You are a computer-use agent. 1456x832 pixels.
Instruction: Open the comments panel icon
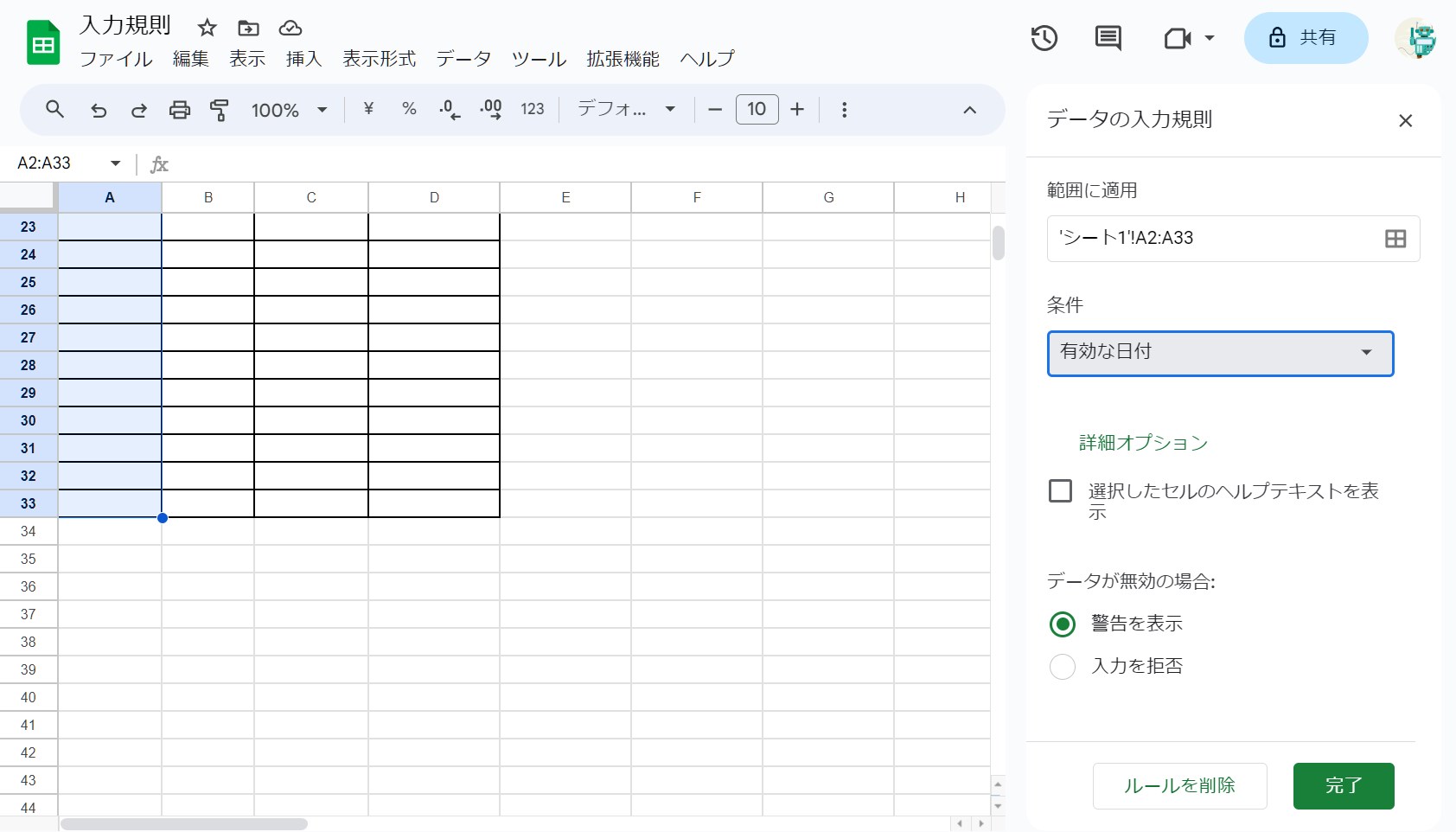tap(1108, 38)
